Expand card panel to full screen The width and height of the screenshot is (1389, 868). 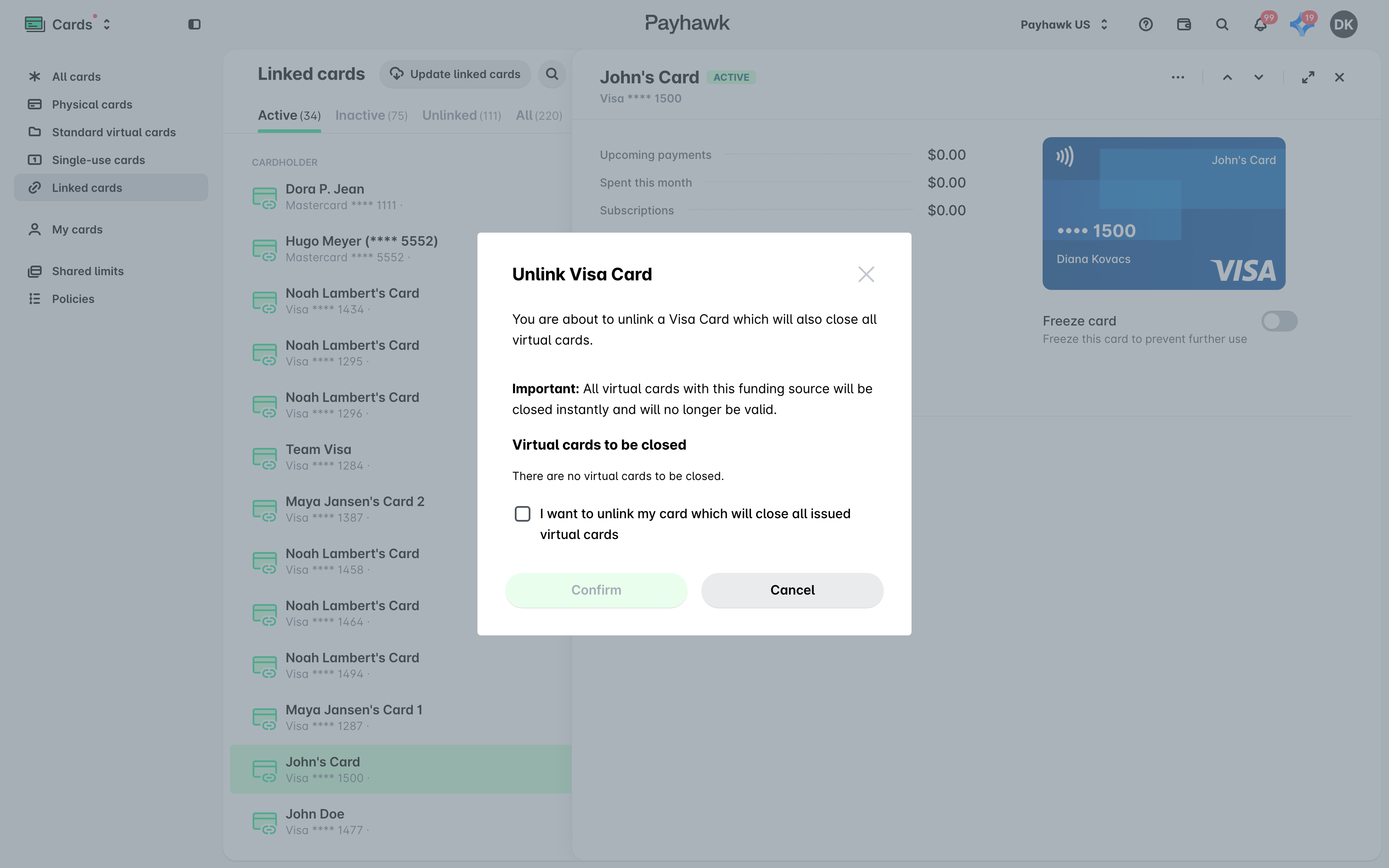coord(1308,78)
